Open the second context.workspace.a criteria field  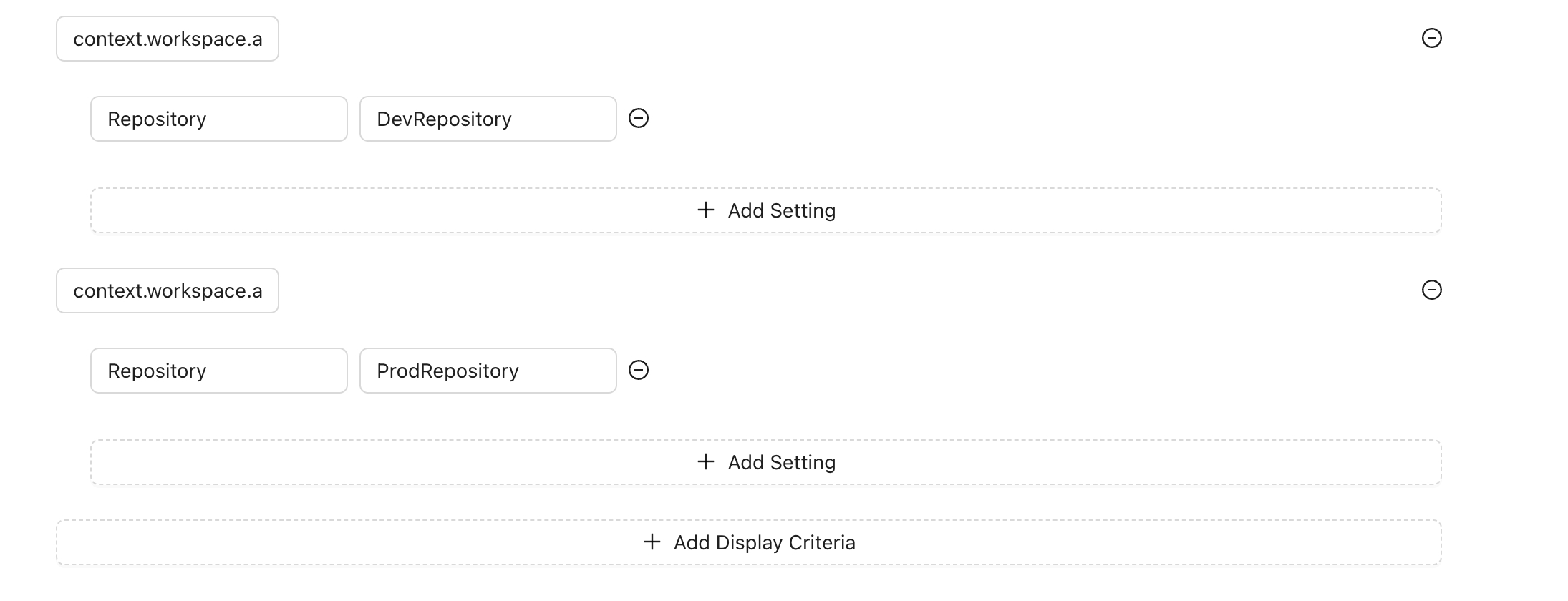(x=168, y=290)
